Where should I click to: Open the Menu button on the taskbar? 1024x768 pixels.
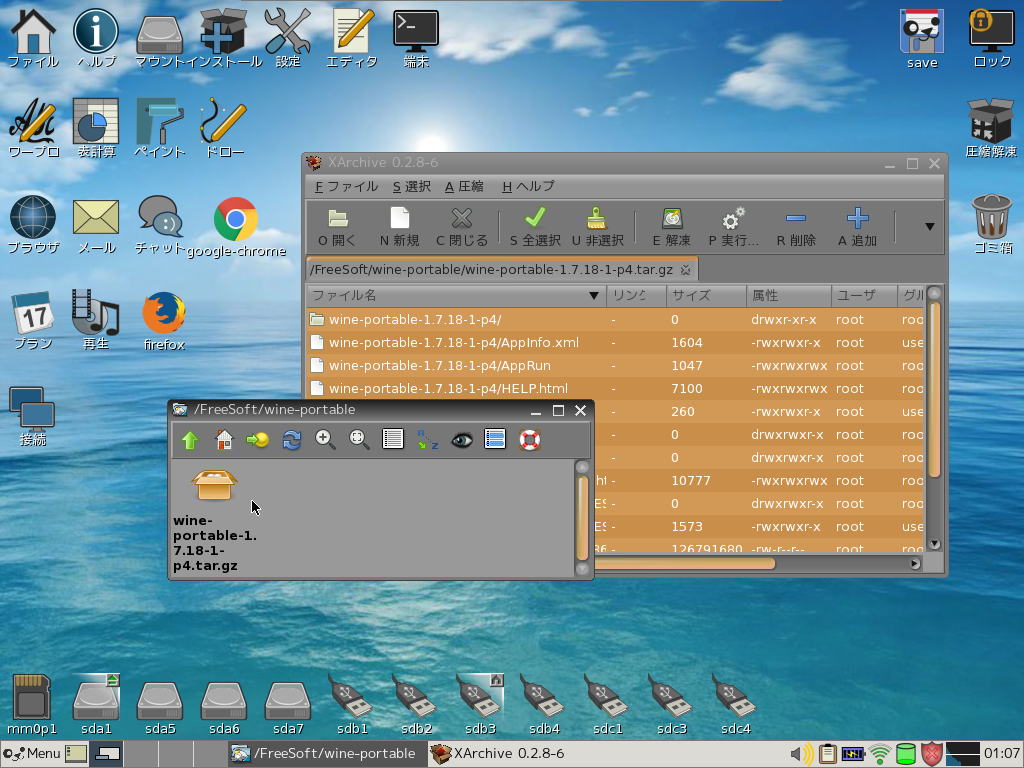32,753
